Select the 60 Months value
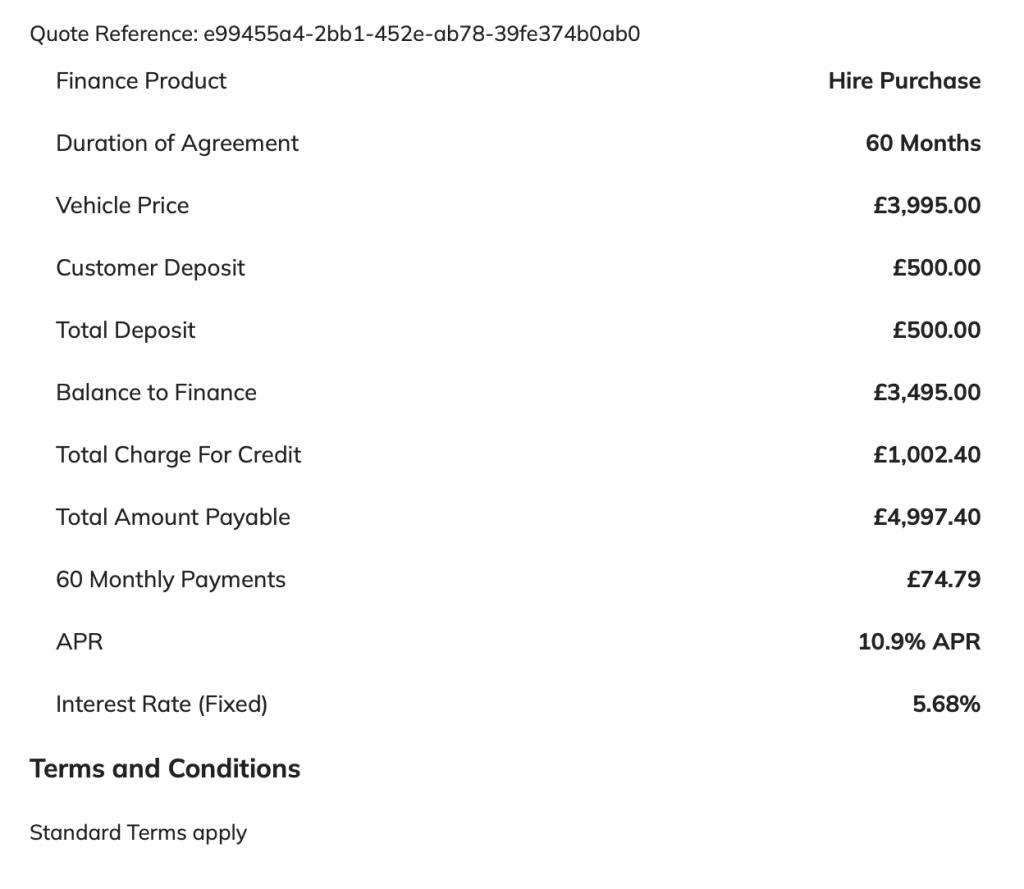Viewport: 1024px width, 889px height. pyautogui.click(x=923, y=143)
